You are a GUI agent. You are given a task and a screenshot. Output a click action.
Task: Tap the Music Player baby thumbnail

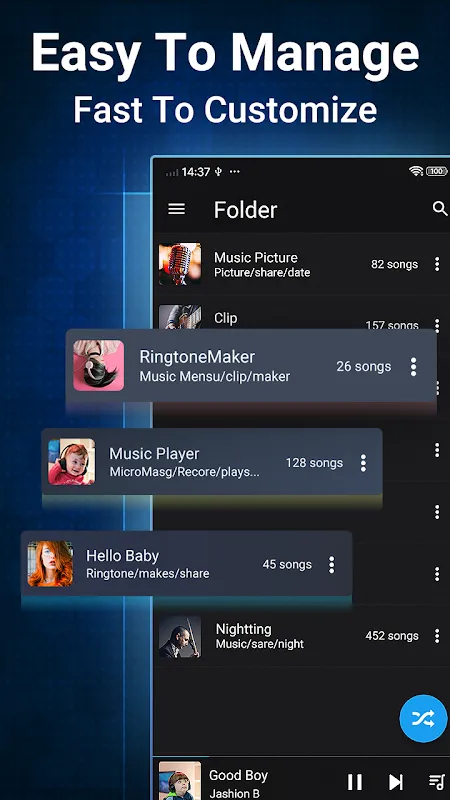[x=71, y=462]
